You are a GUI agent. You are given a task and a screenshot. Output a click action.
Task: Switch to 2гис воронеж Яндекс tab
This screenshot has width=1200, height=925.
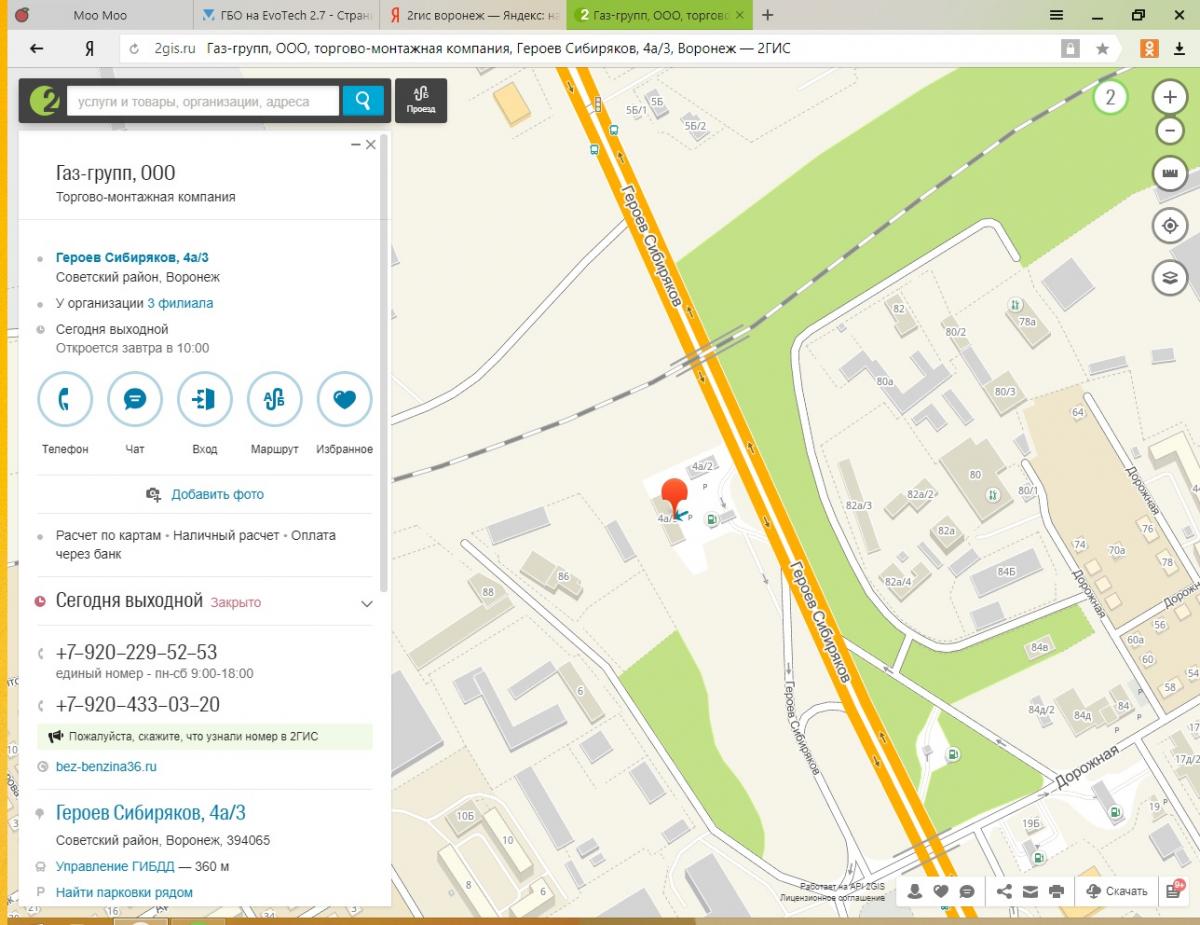[474, 15]
